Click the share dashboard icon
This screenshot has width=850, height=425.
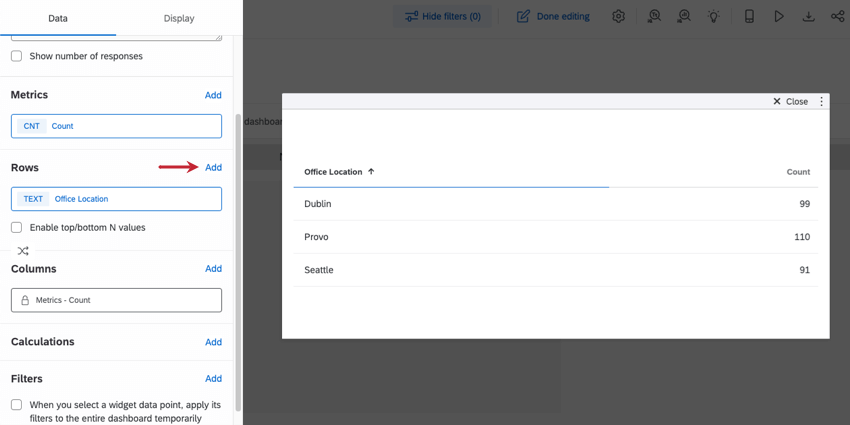(837, 16)
